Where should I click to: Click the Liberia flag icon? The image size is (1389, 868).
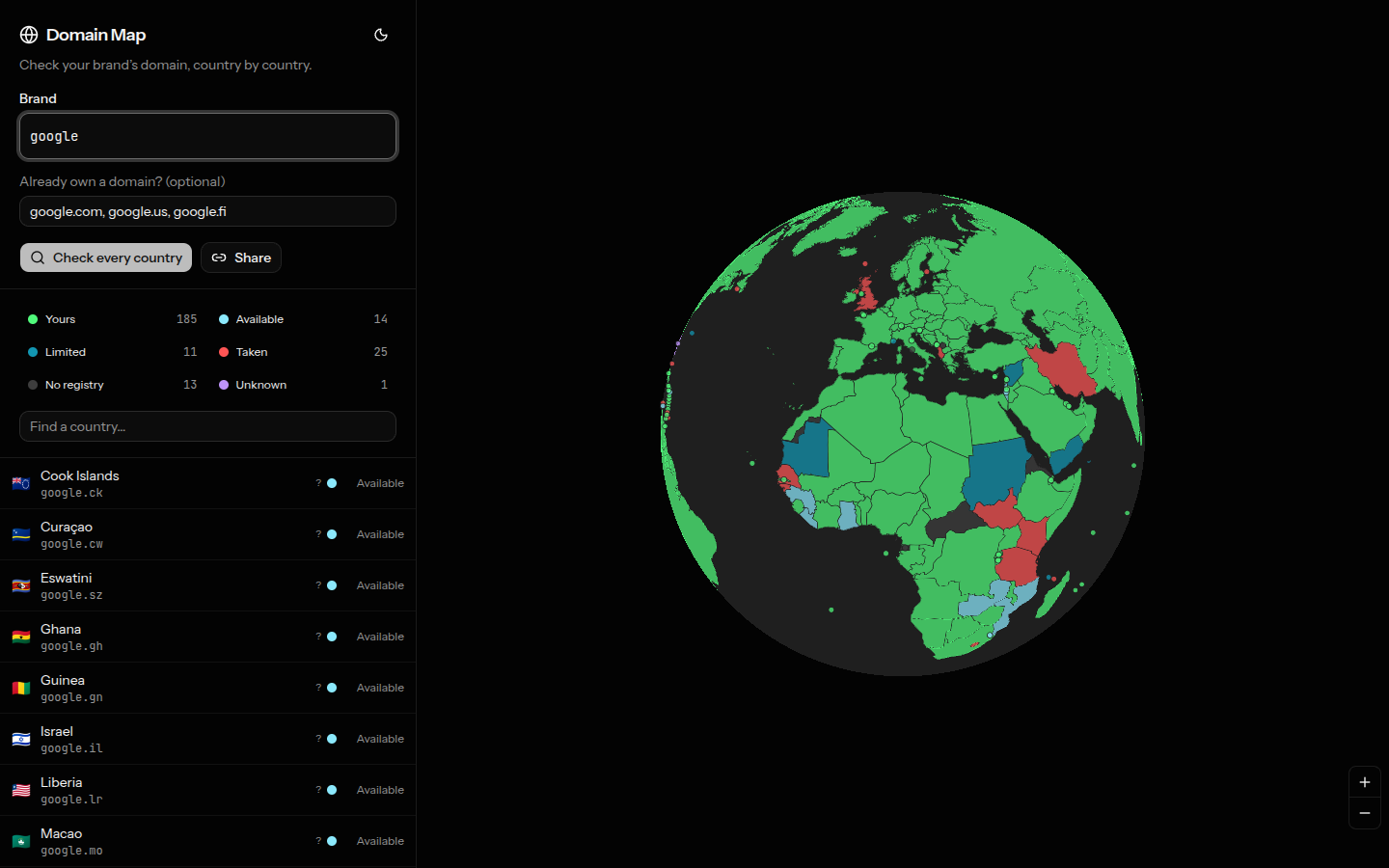(x=21, y=790)
